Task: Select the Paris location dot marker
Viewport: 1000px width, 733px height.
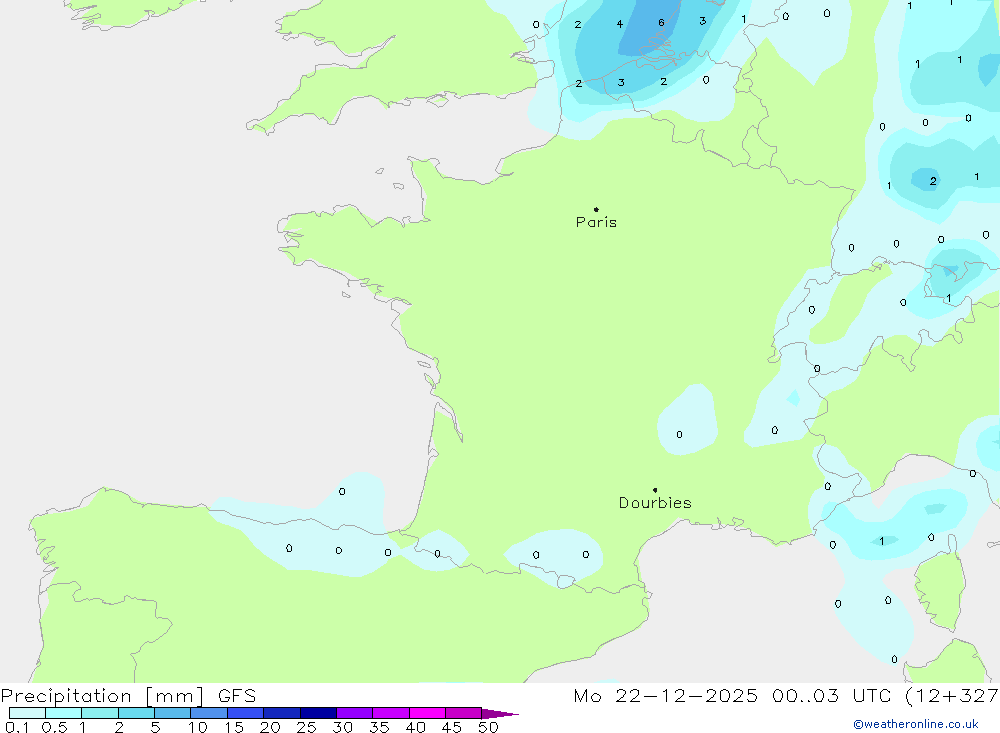Action: (x=596, y=209)
